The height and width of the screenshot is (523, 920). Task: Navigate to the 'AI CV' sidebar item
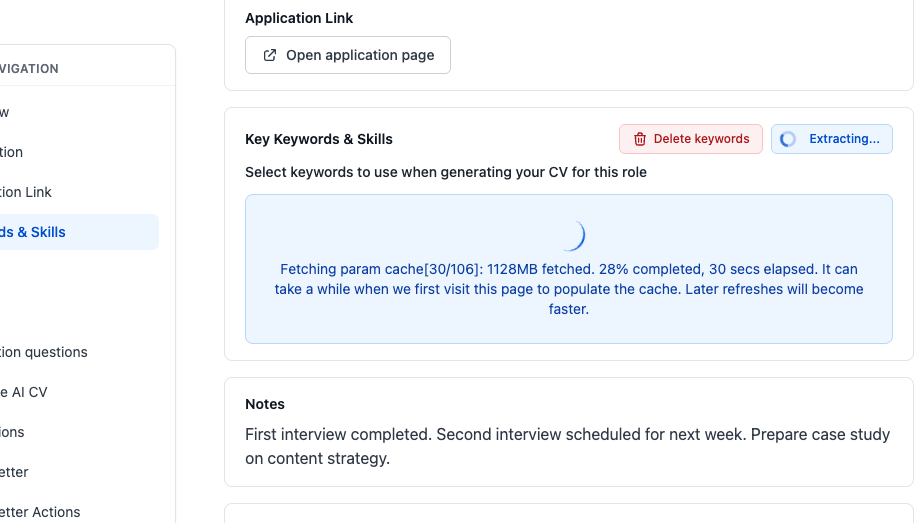24,392
